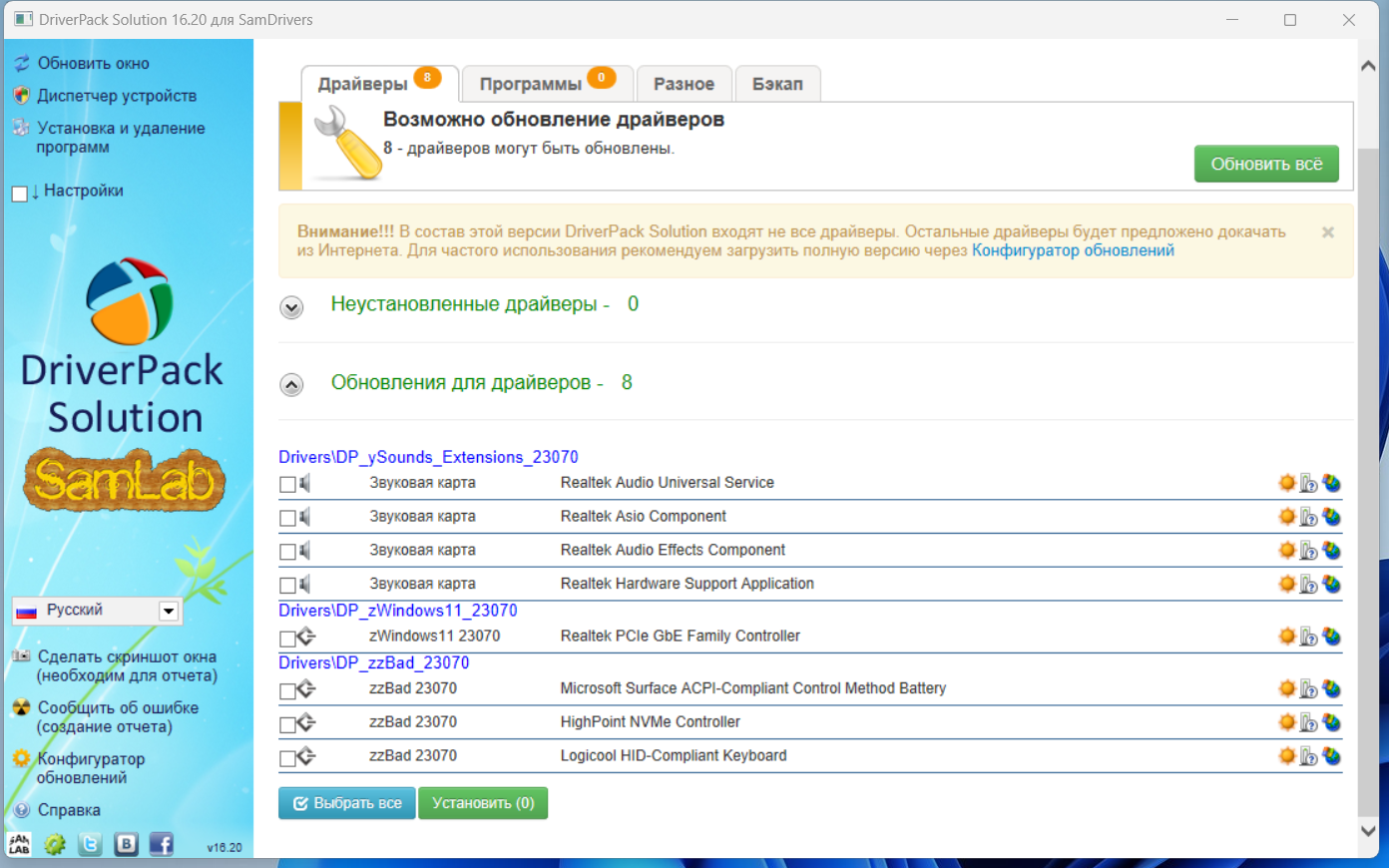This screenshot has width=1389, height=868.
Task: Check the Realtek Audio Universal Service checkbox
Action: (x=287, y=484)
